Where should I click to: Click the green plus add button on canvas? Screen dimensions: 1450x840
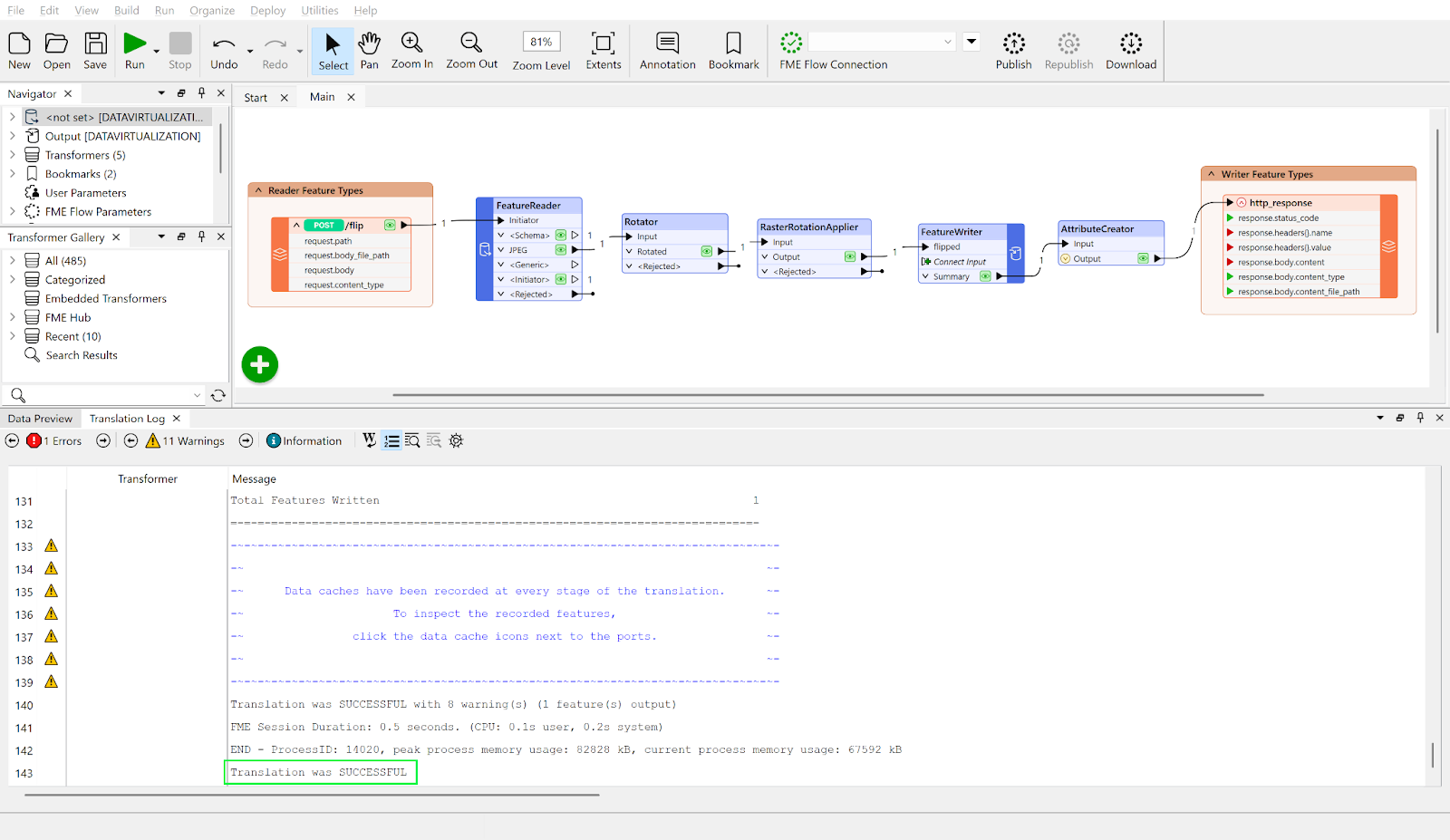pyautogui.click(x=260, y=364)
